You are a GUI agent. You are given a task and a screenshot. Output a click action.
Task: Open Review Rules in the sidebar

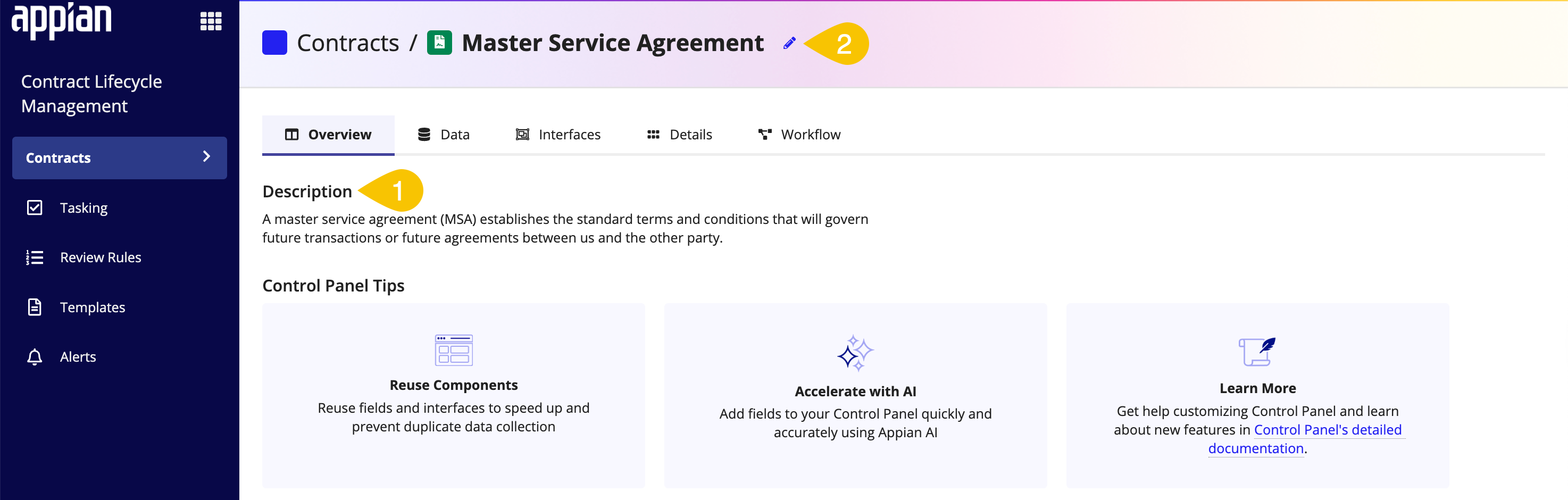(101, 257)
